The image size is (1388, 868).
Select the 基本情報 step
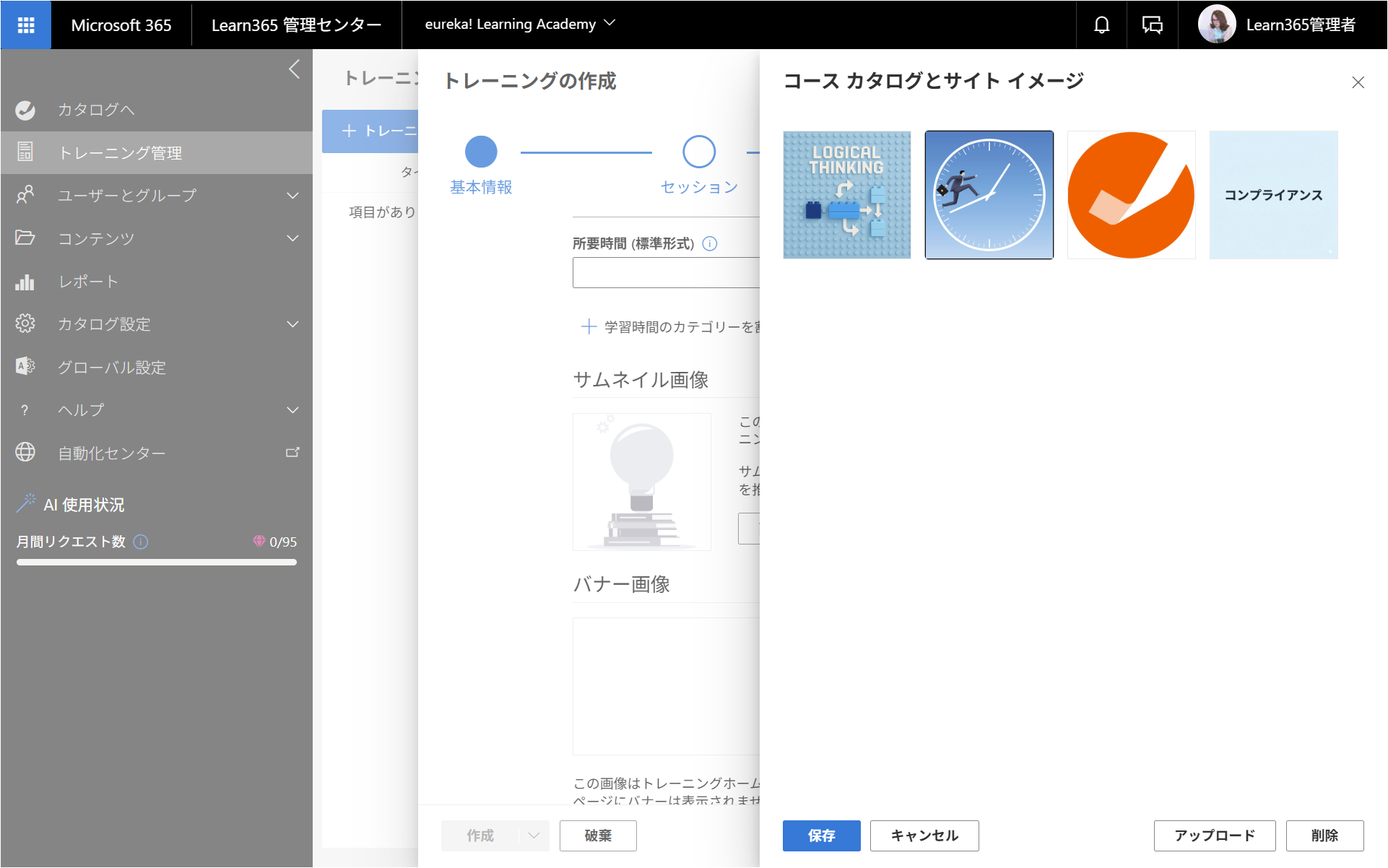click(x=481, y=165)
